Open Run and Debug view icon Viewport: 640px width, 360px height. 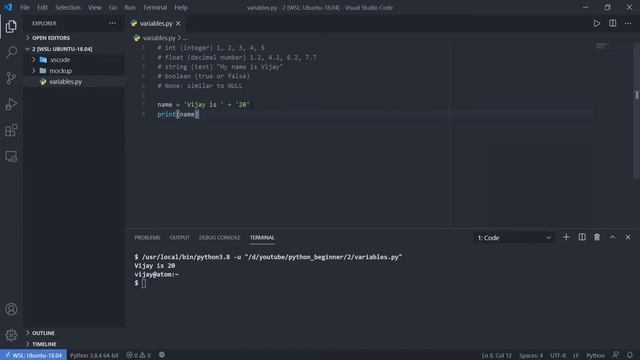[x=11, y=104]
